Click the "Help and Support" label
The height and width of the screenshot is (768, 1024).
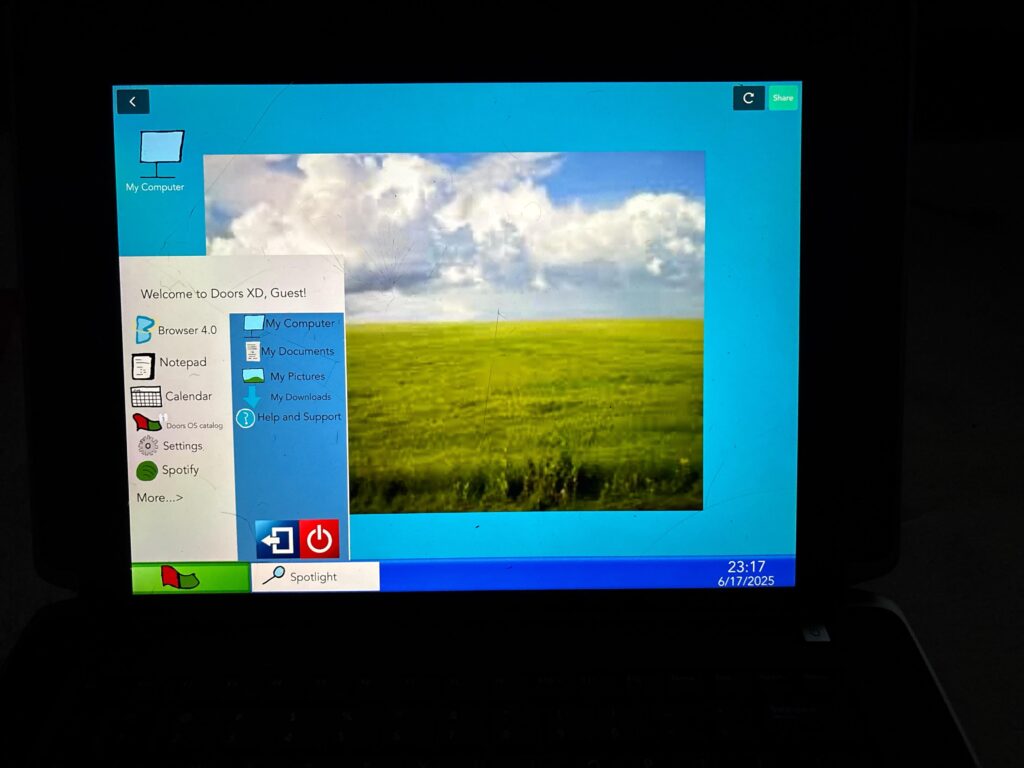(x=299, y=417)
